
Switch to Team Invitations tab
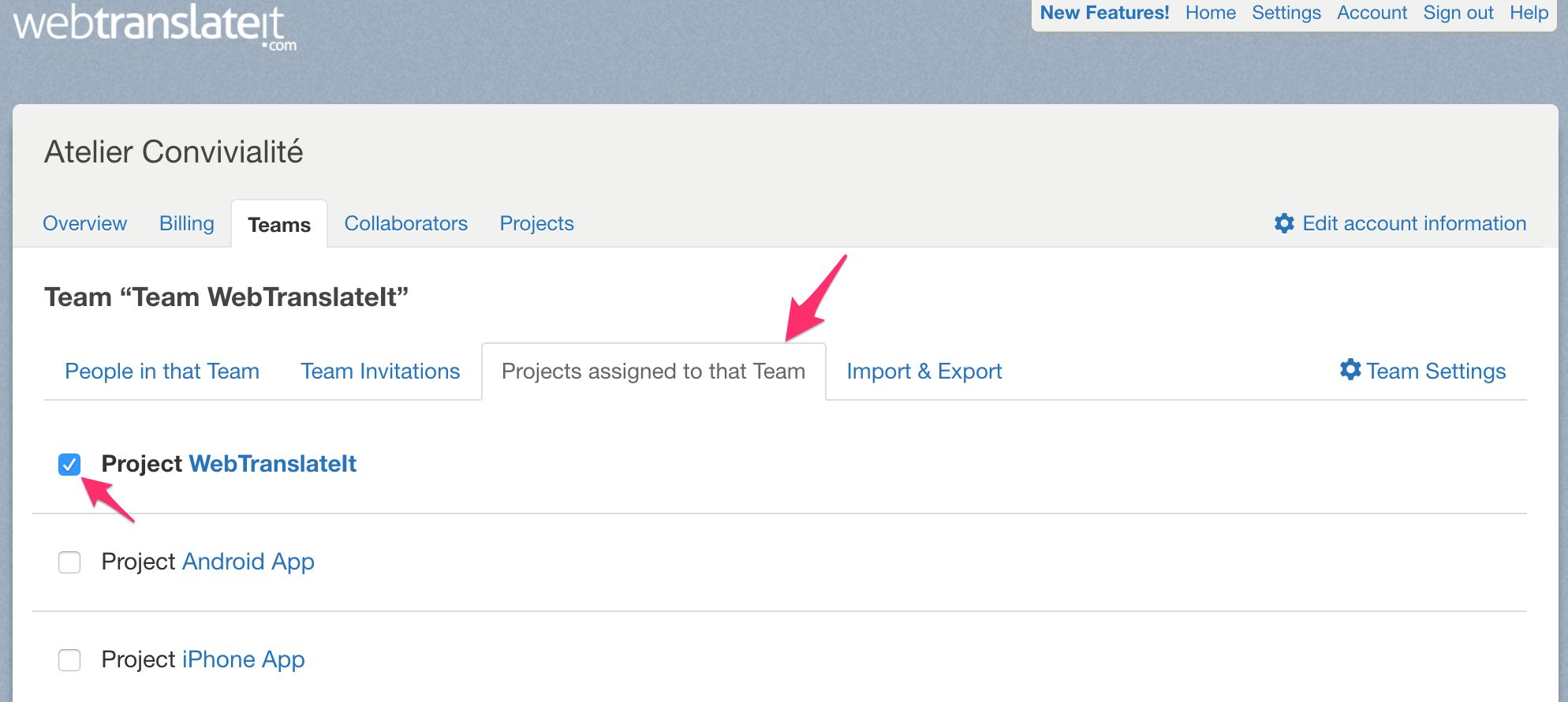click(380, 371)
